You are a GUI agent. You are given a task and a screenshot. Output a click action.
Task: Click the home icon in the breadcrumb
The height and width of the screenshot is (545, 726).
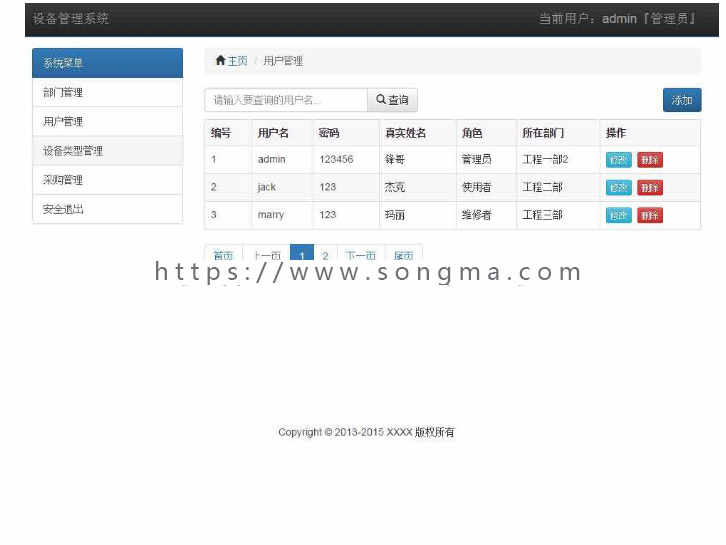(x=220, y=60)
